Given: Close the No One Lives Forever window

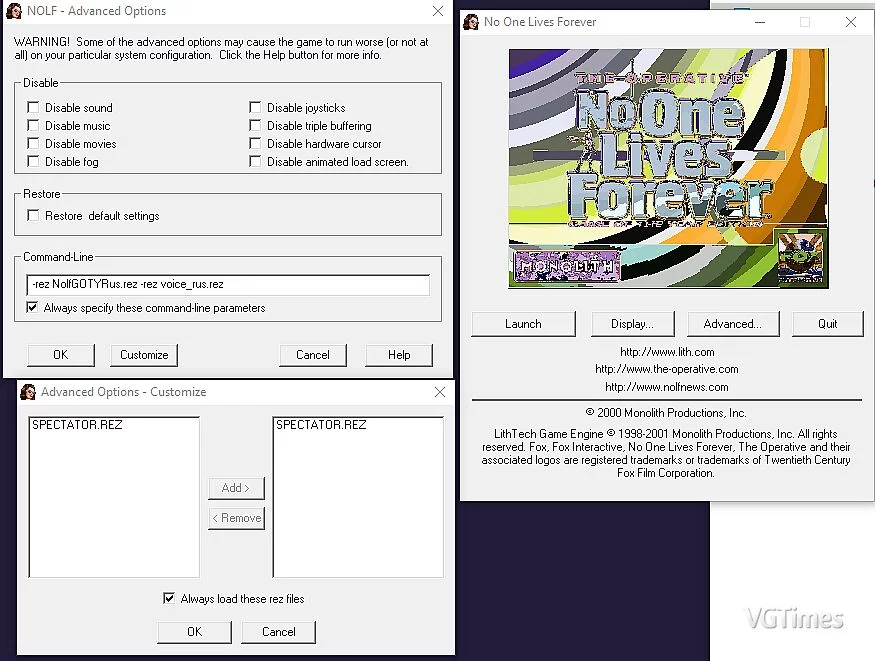Looking at the screenshot, I should pos(850,22).
